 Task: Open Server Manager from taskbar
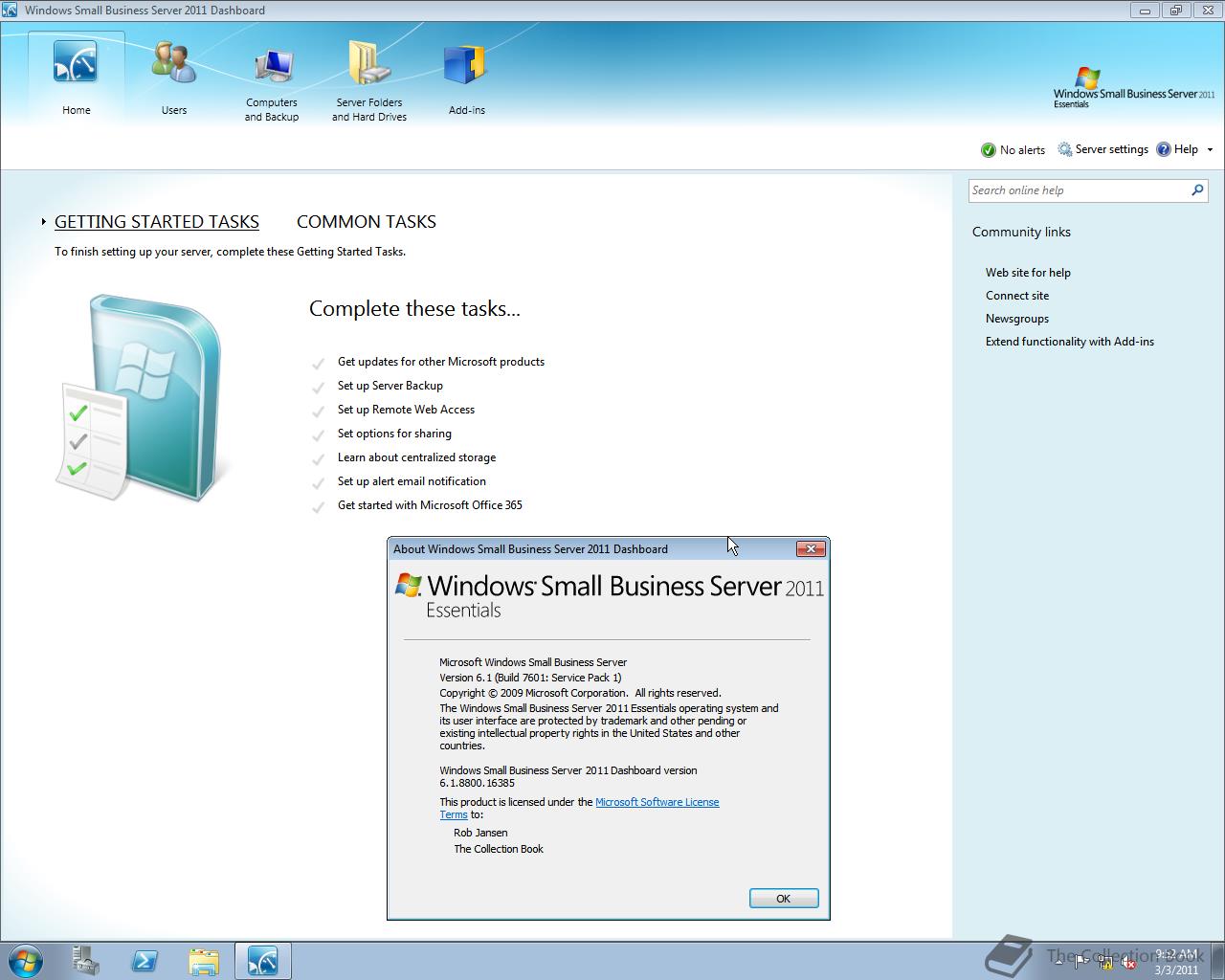point(85,961)
